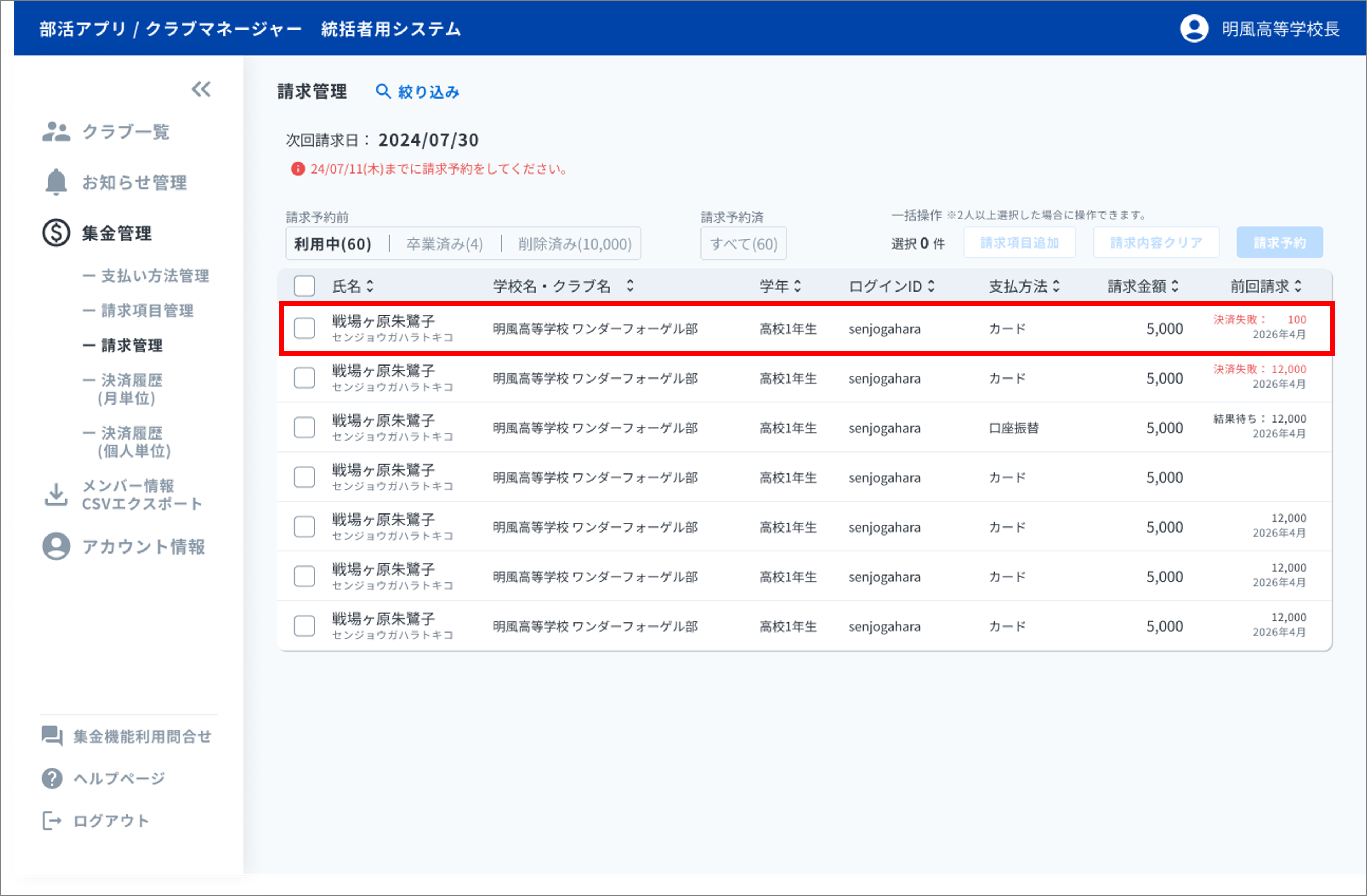Click the CSV export download icon
This screenshot has height=896, width=1367.
tap(56, 494)
